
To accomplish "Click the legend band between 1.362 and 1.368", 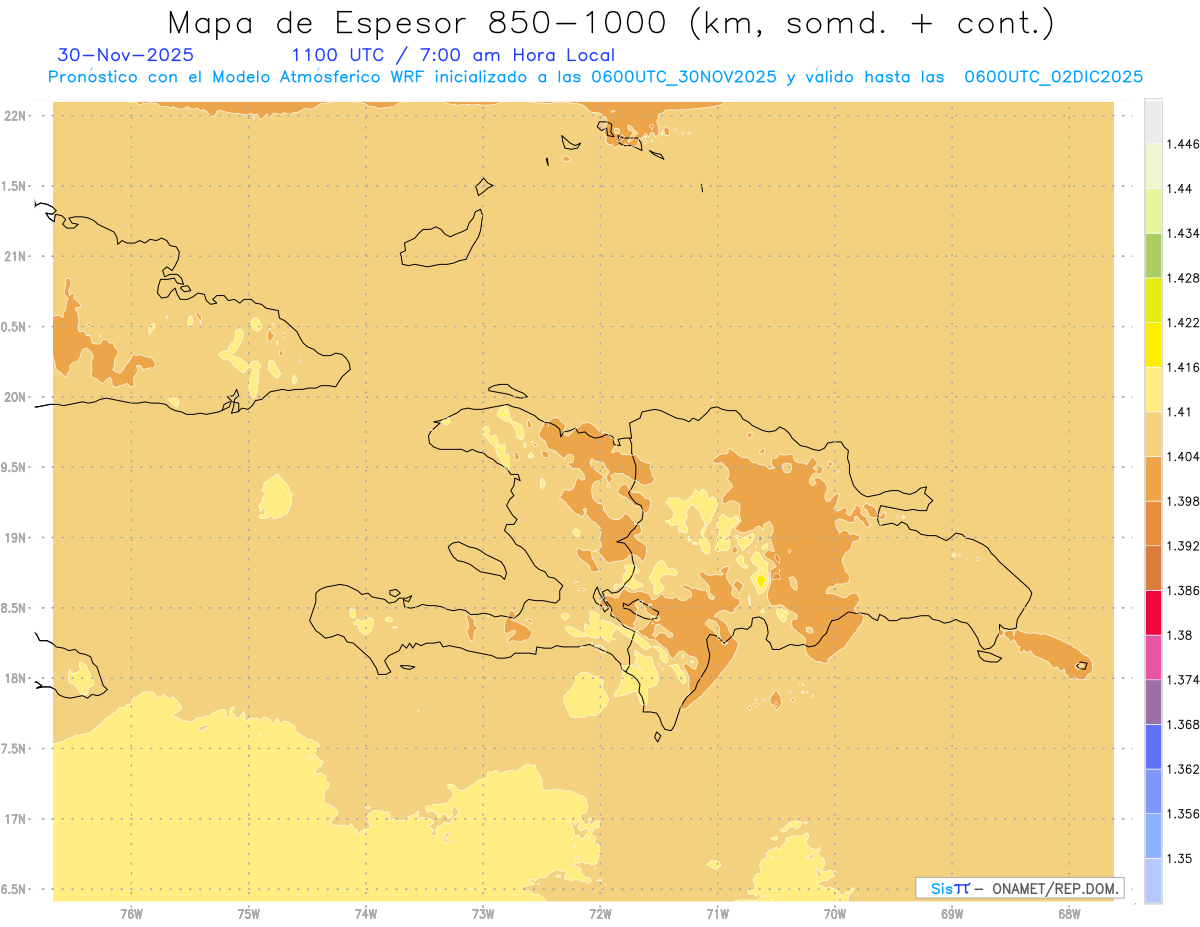I will click(1153, 746).
